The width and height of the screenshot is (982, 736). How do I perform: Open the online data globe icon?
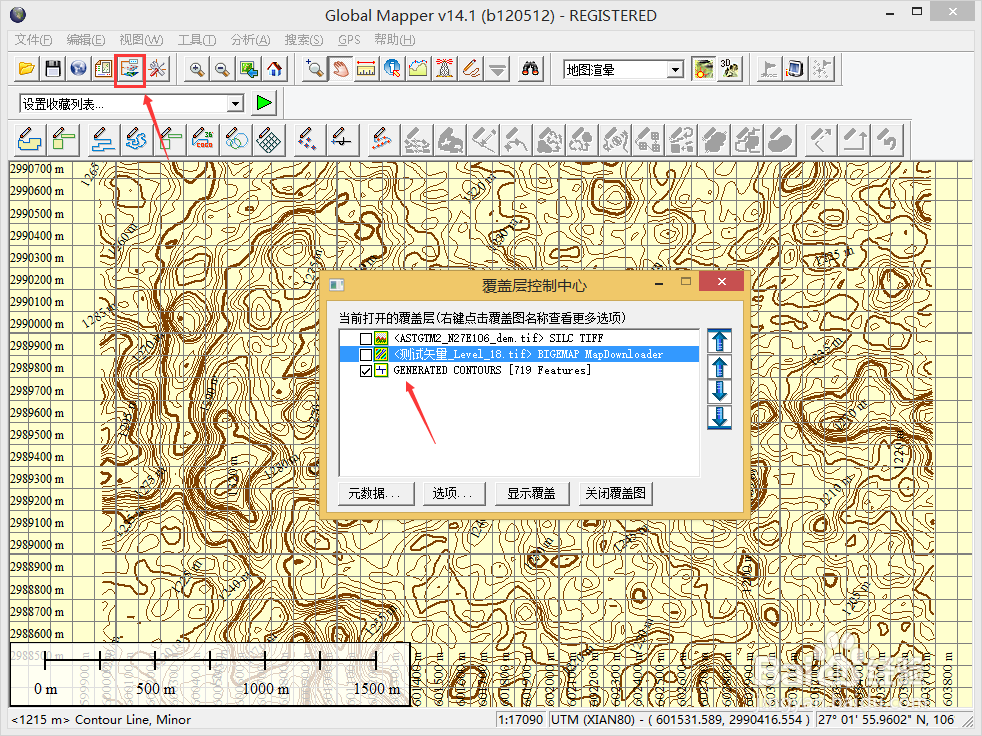pyautogui.click(x=78, y=68)
